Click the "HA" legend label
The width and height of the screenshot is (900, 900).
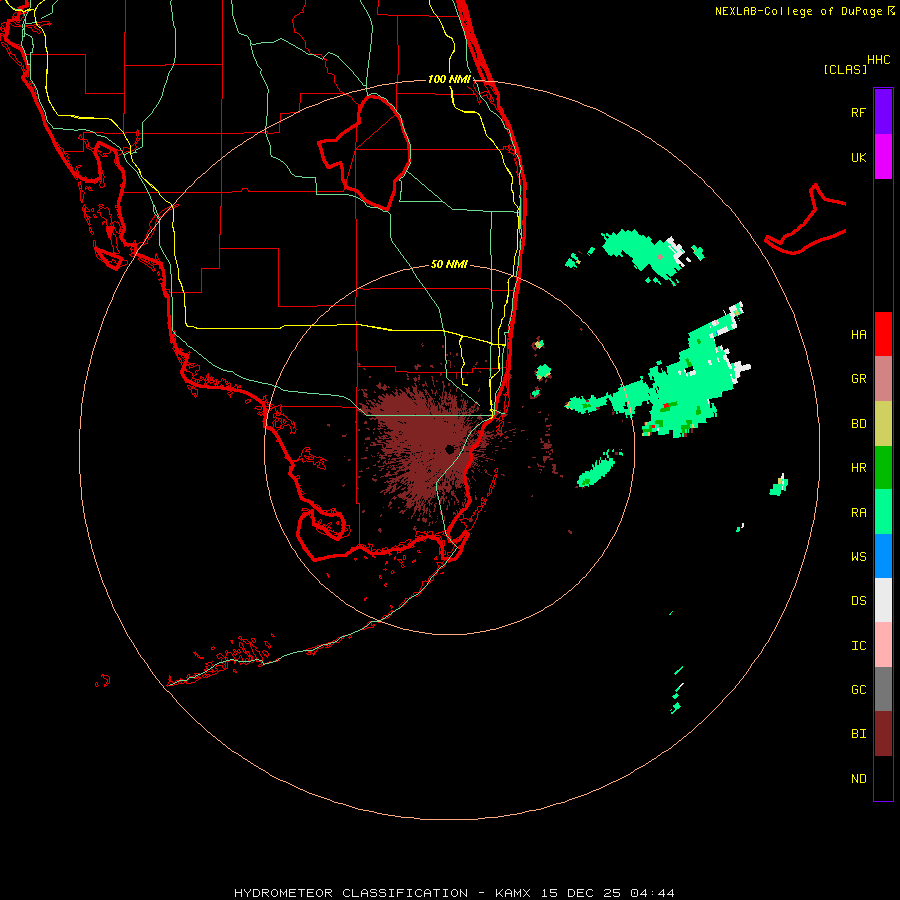click(x=858, y=335)
